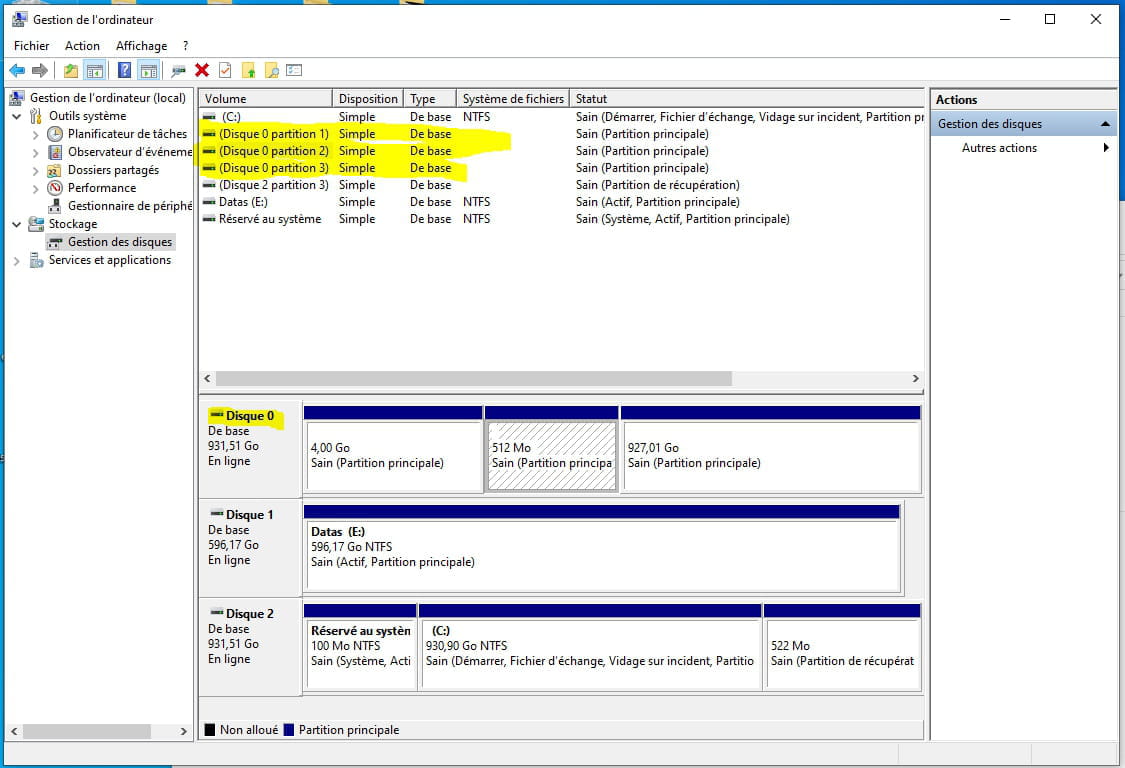Collapse the Outils système tree node
This screenshot has height=768, width=1125.
coord(17,116)
